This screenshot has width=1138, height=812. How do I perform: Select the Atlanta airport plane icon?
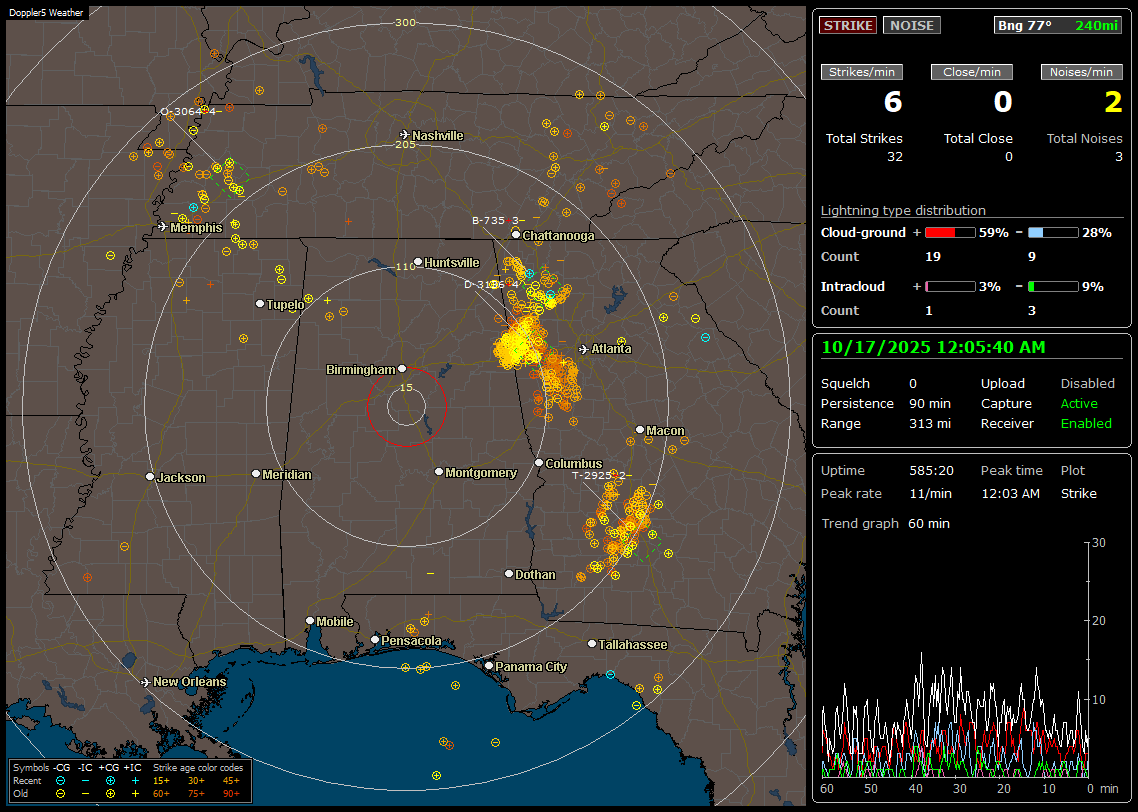coord(584,349)
